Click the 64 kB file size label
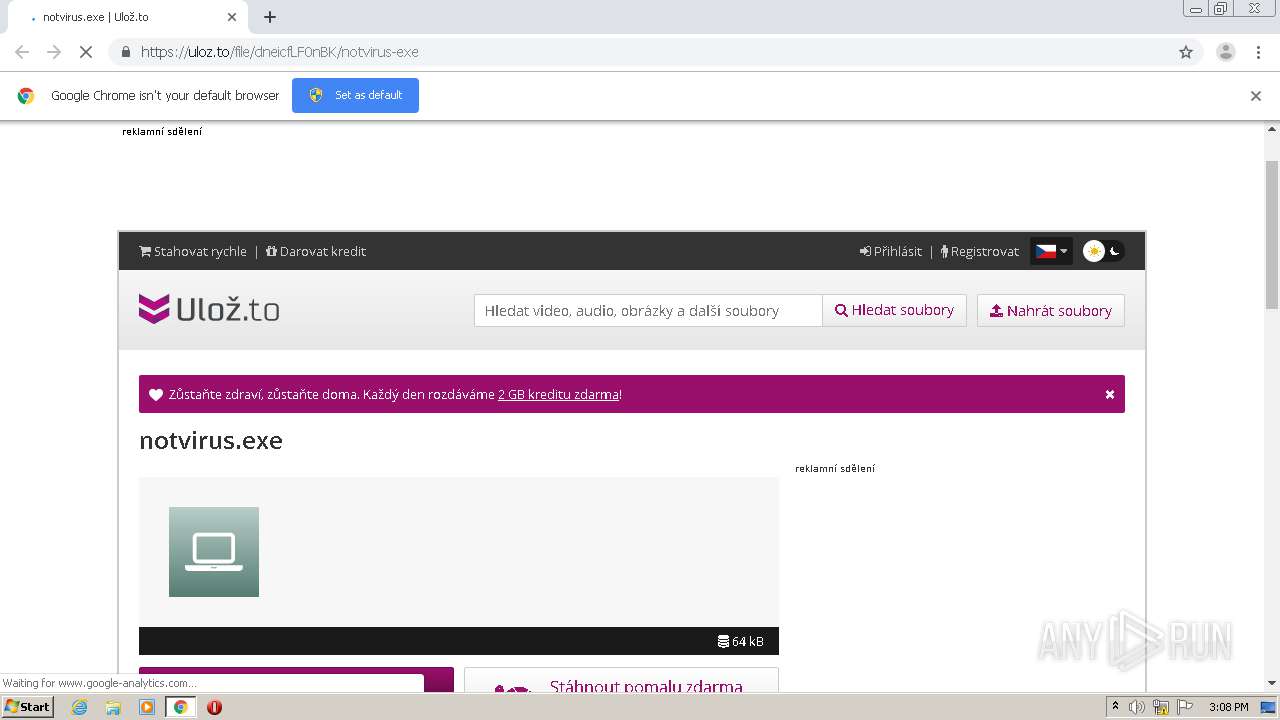 click(741, 641)
